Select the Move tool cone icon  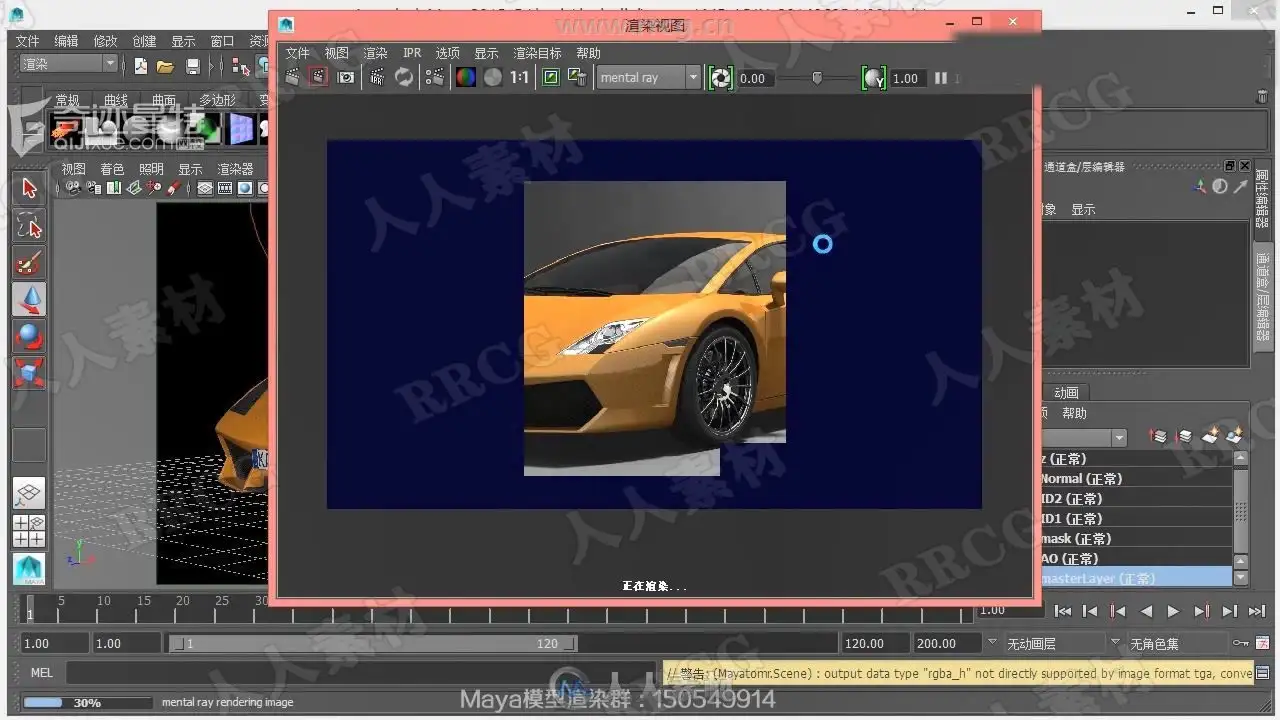[x=29, y=299]
